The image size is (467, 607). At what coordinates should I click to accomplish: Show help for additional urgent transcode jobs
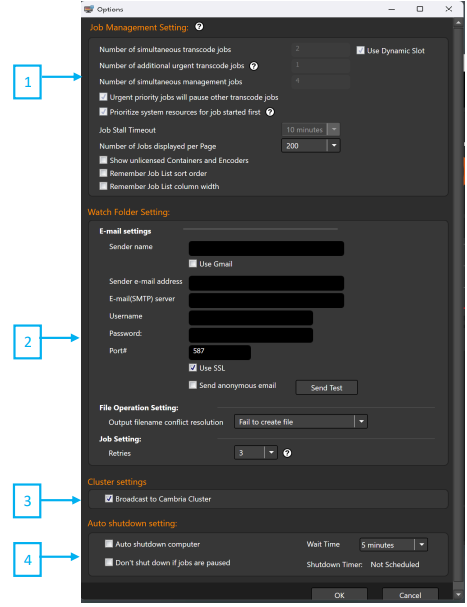click(254, 66)
